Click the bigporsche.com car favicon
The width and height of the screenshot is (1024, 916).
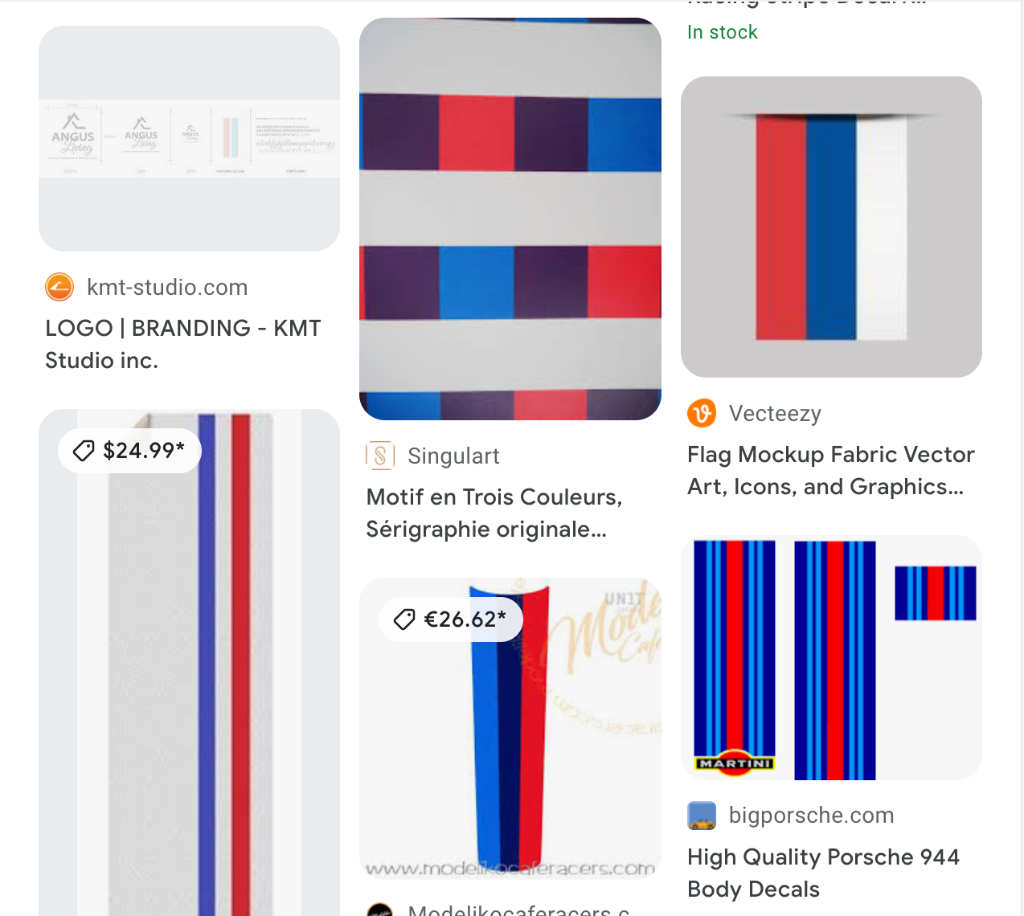click(701, 815)
